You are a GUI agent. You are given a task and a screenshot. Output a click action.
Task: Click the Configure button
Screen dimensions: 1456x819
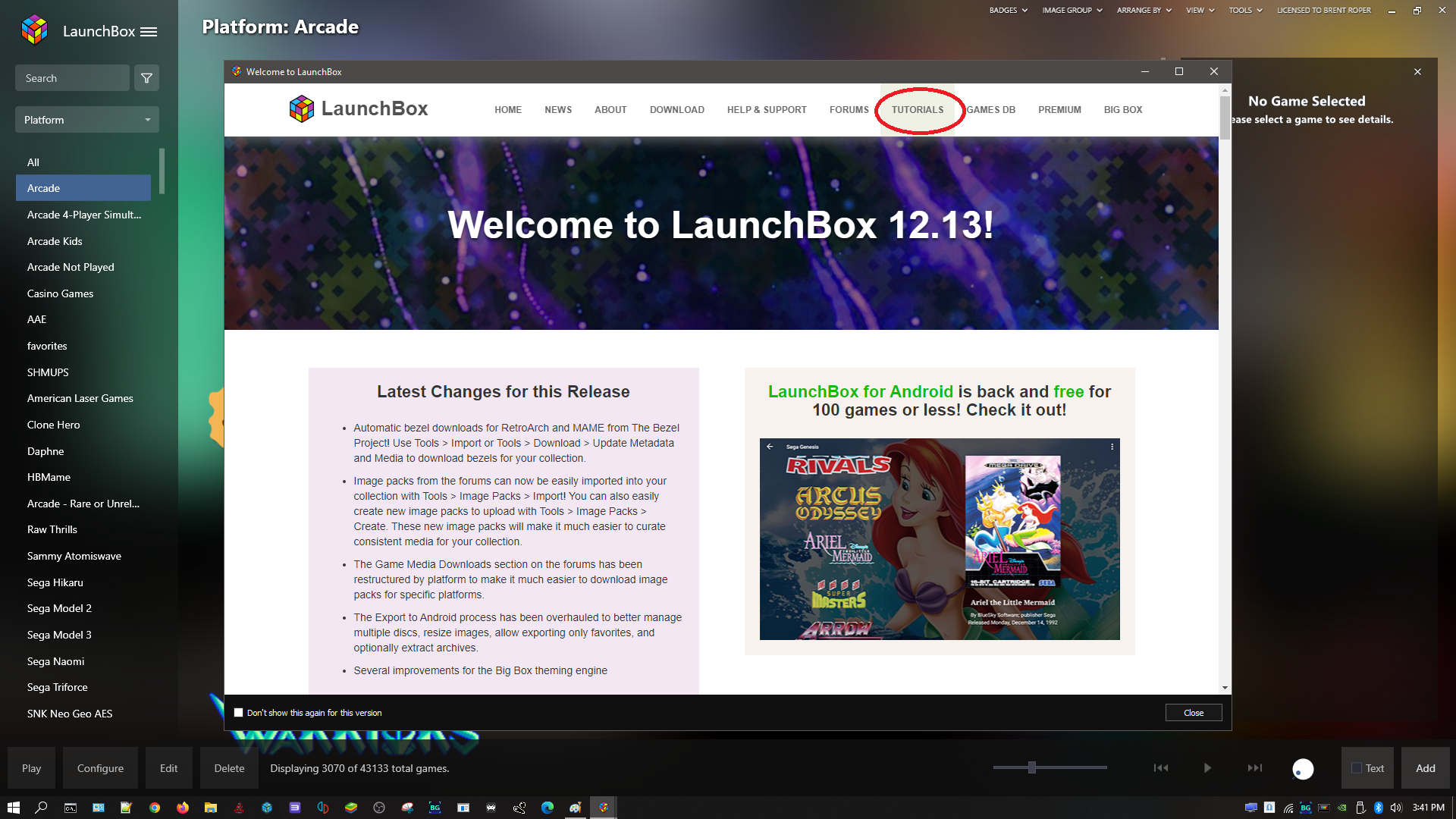[100, 768]
